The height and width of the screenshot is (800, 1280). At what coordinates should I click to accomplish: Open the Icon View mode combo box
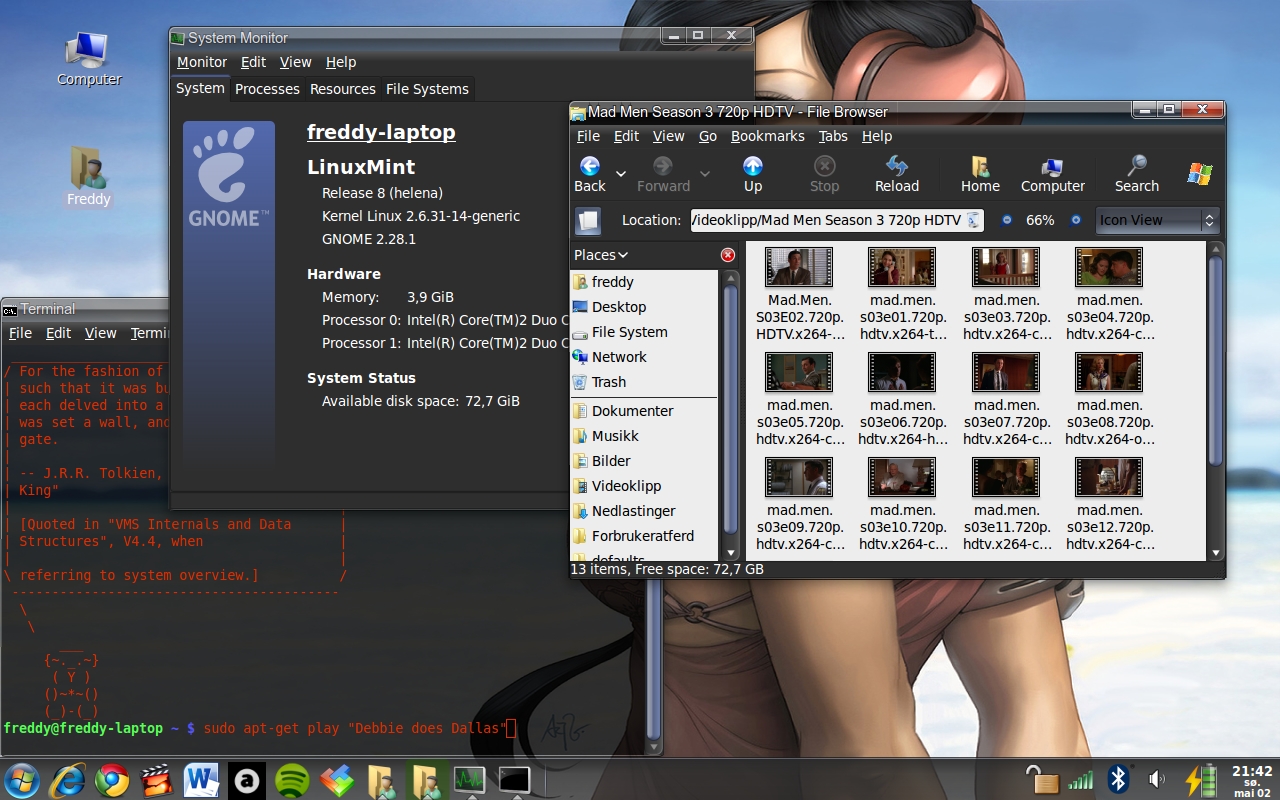pyautogui.click(x=1157, y=220)
